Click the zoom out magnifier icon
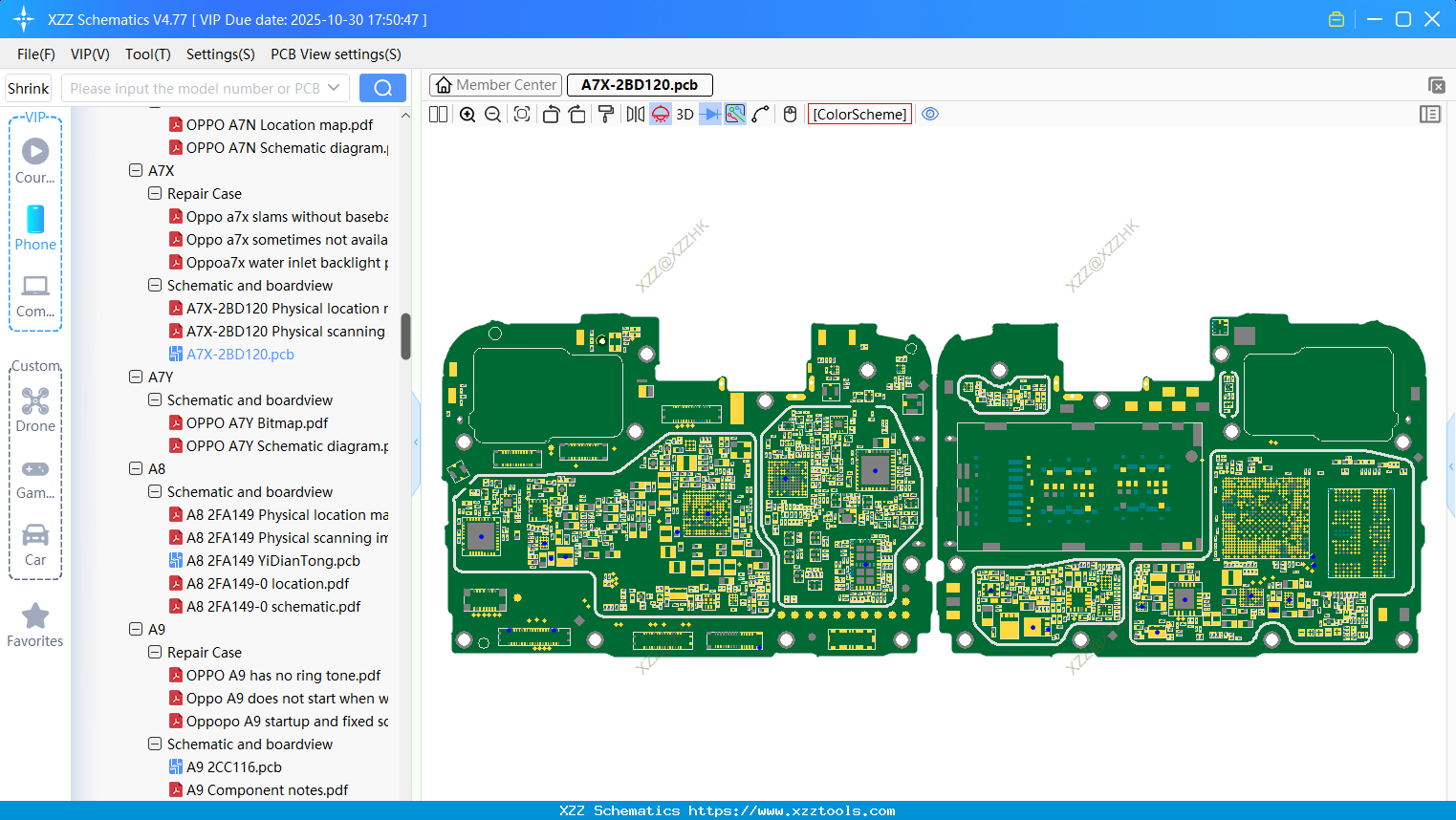The height and width of the screenshot is (820, 1456). [493, 115]
